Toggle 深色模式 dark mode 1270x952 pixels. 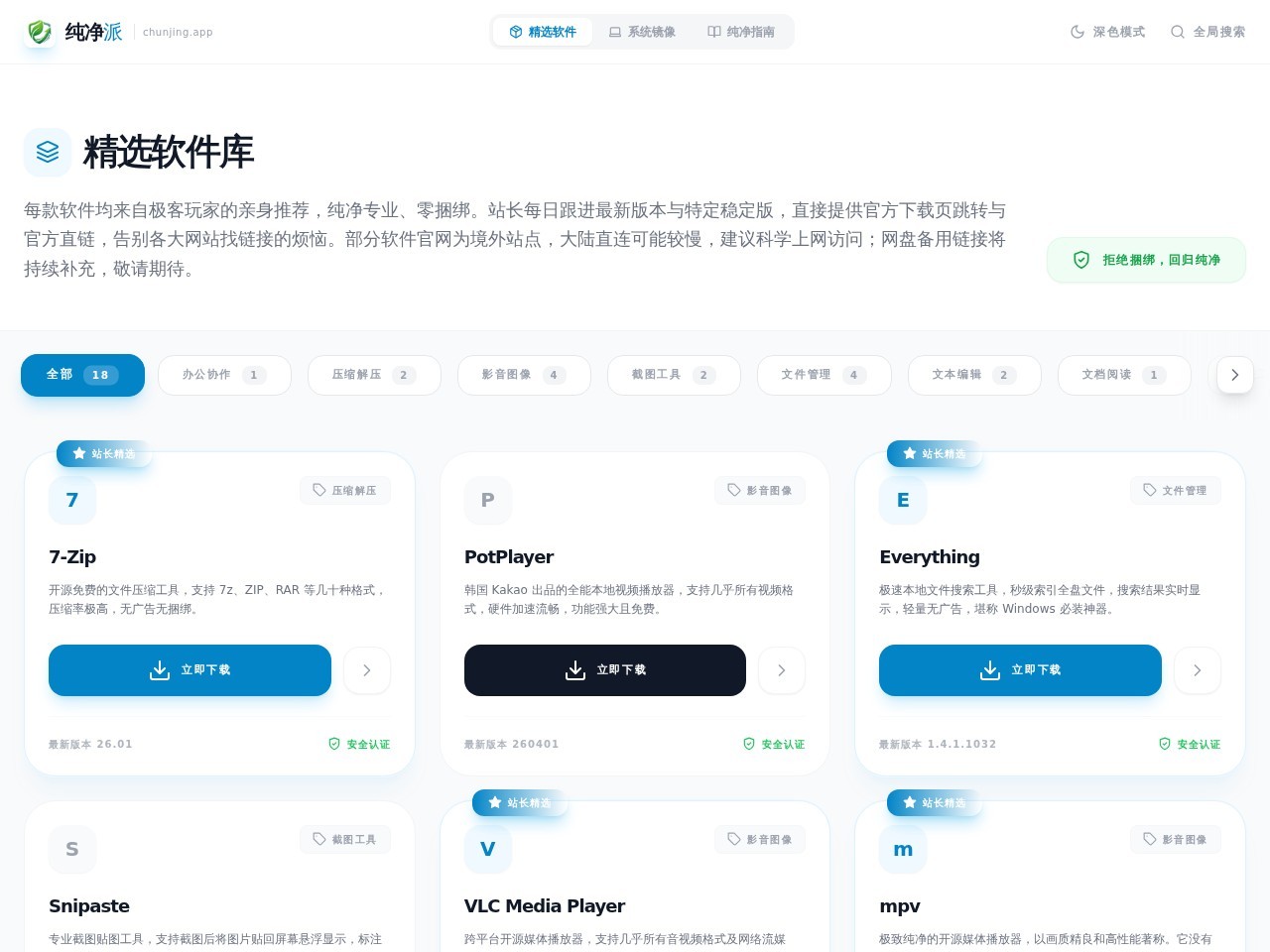click(1107, 32)
